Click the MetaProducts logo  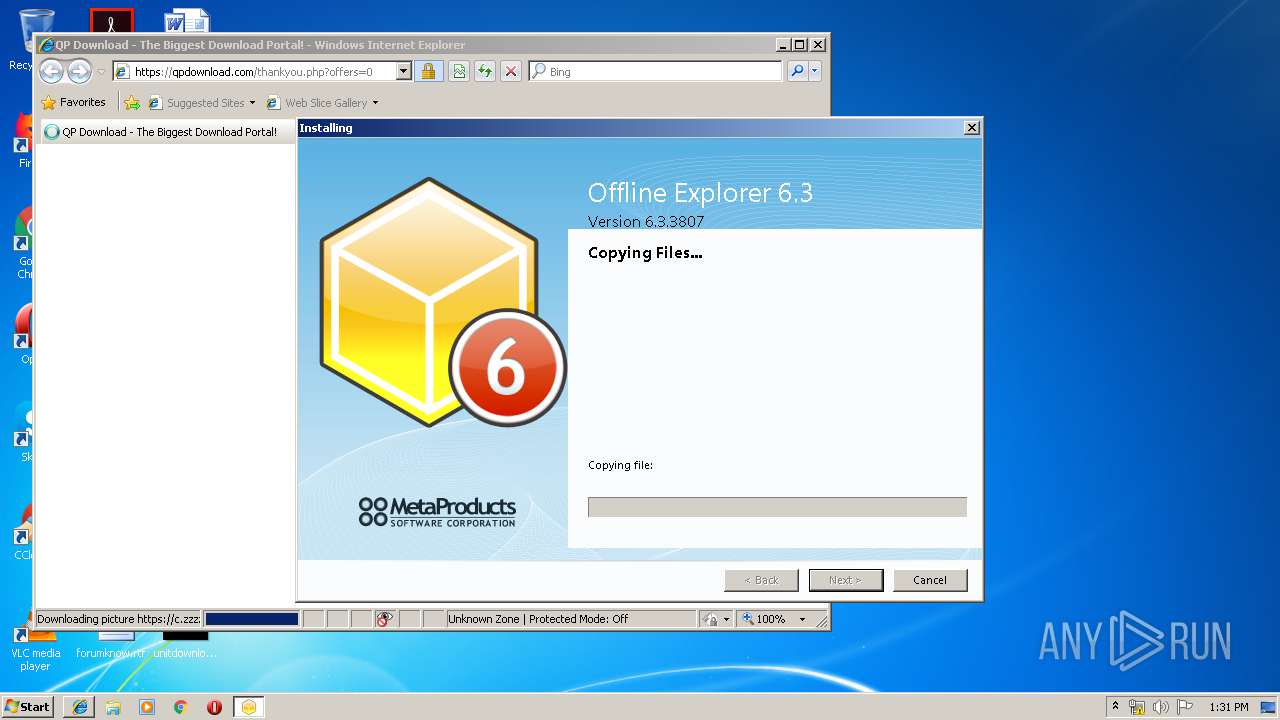coord(438,511)
